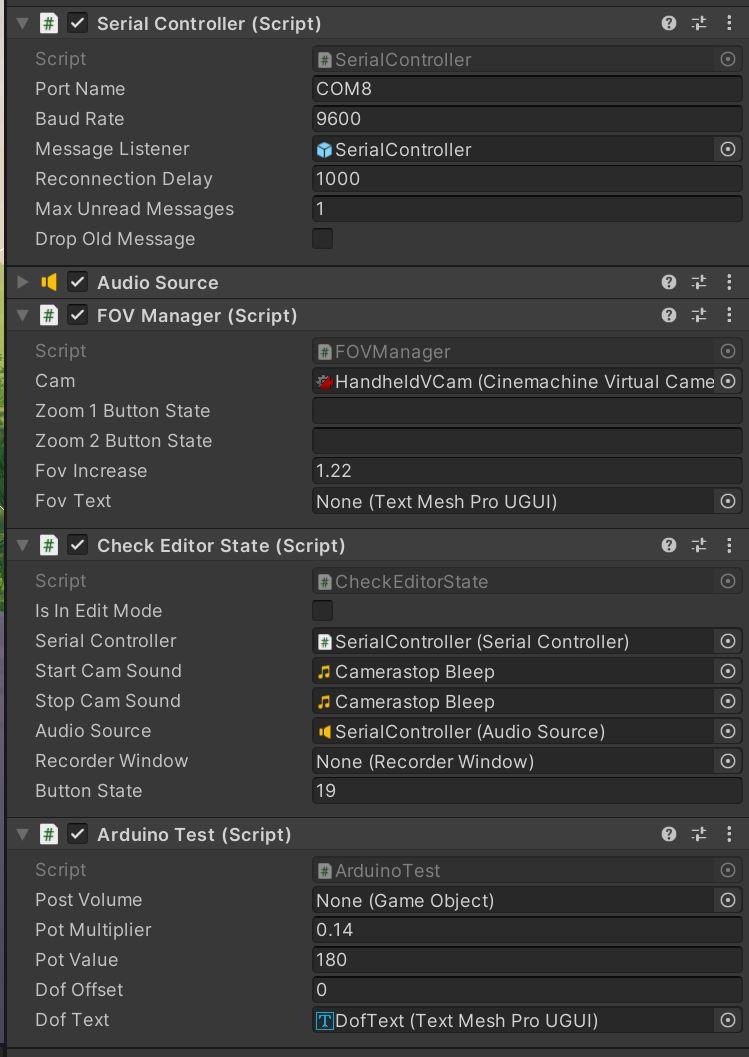Screen dimensions: 749x1057
Task: Open object picker for Dof Text field
Action: [728, 1020]
